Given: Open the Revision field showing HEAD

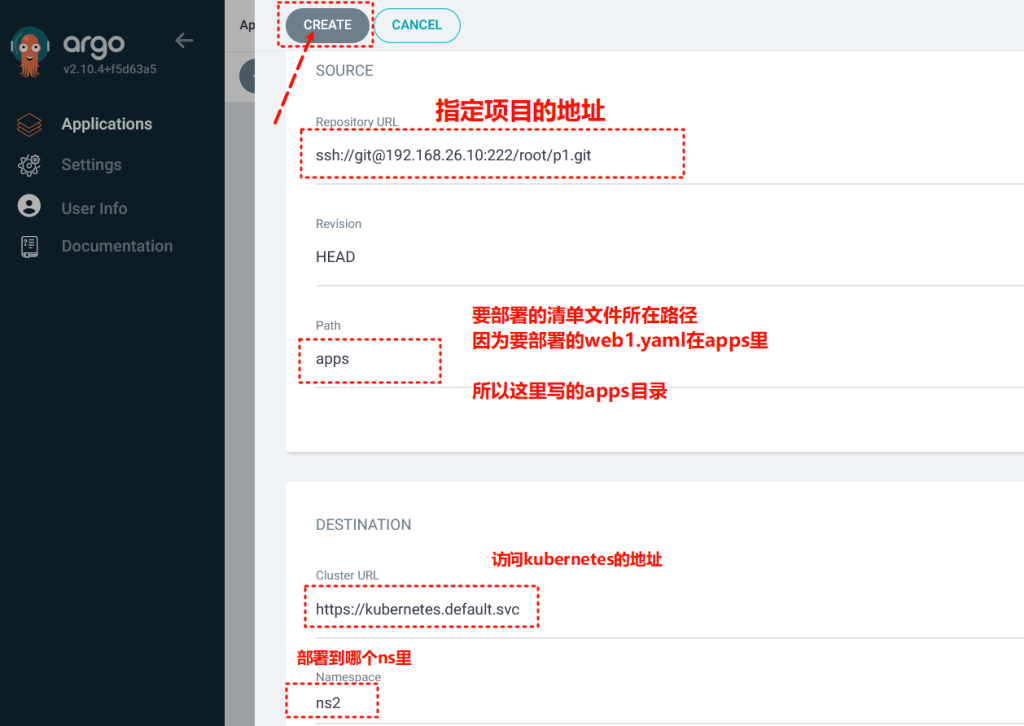Looking at the screenshot, I should click(500, 257).
